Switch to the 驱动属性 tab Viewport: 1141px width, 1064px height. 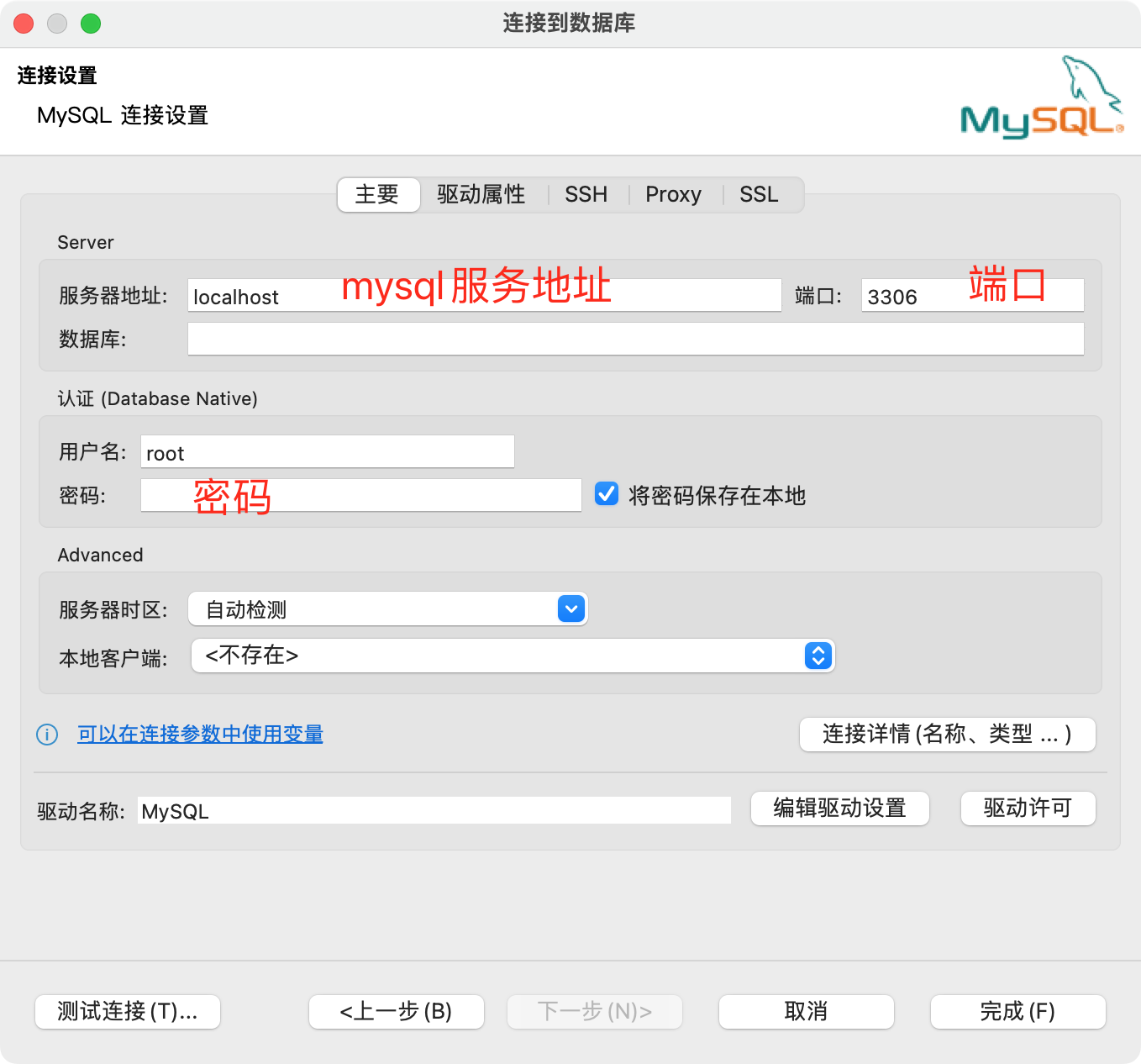tap(481, 195)
